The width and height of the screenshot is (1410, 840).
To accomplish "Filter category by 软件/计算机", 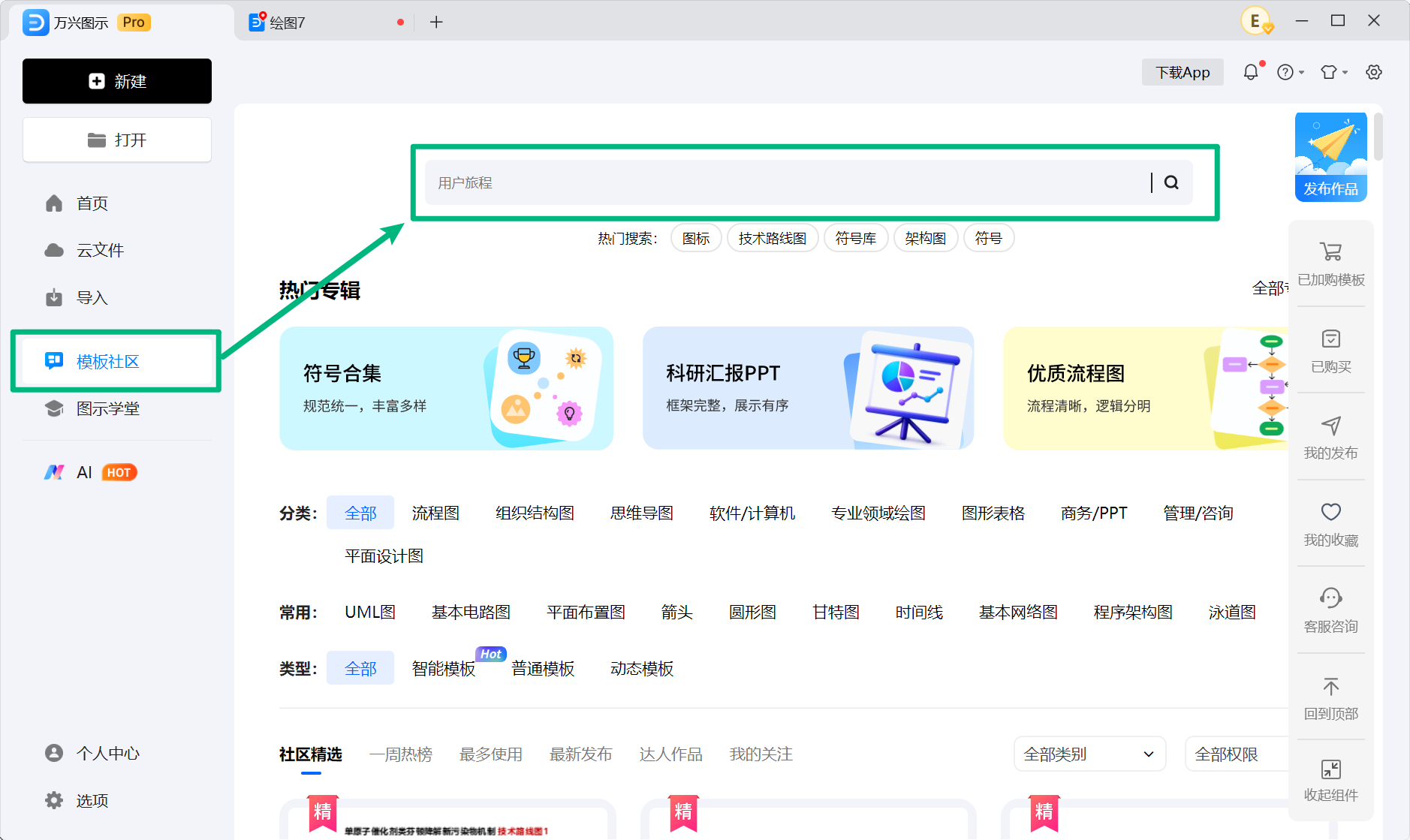I will point(752,513).
